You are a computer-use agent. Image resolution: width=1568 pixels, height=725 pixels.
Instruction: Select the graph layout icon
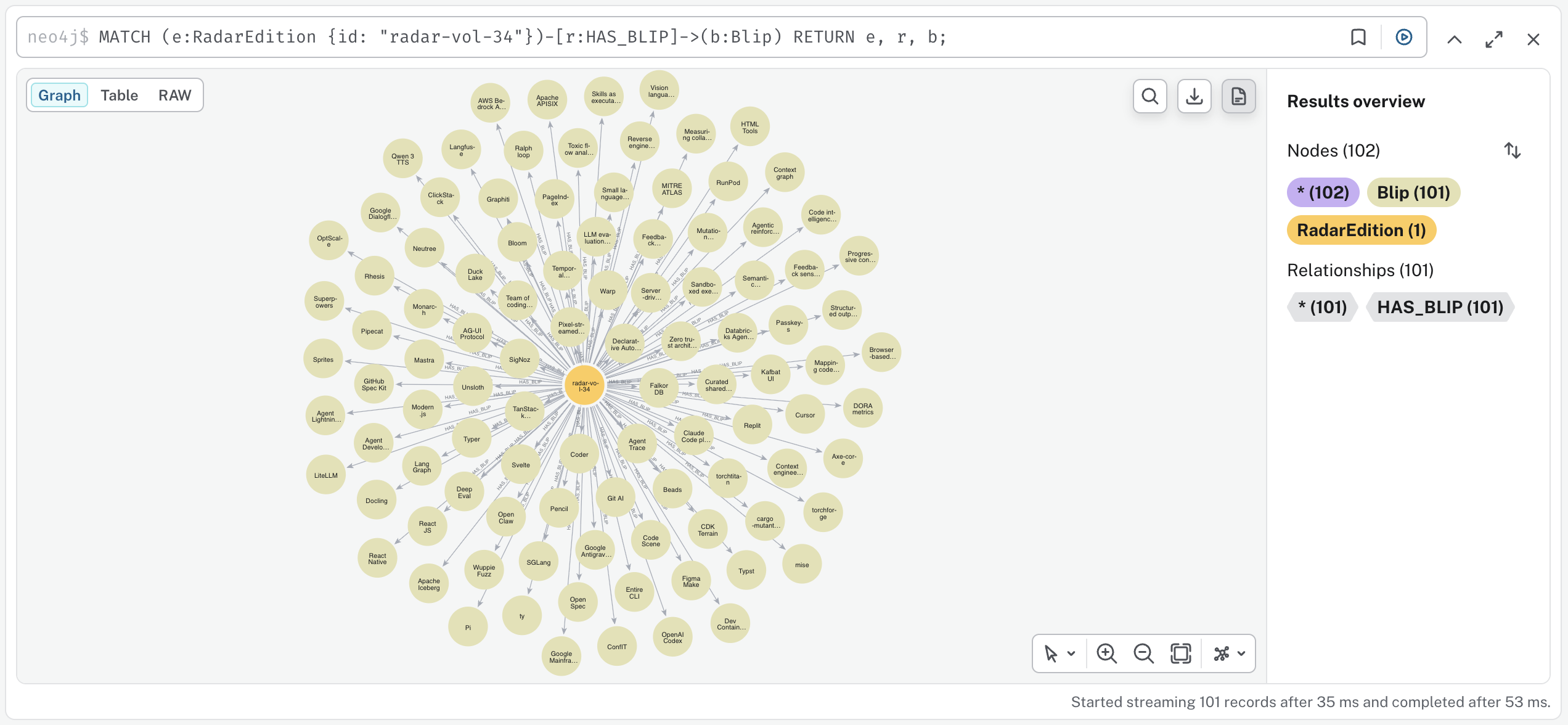click(1221, 653)
